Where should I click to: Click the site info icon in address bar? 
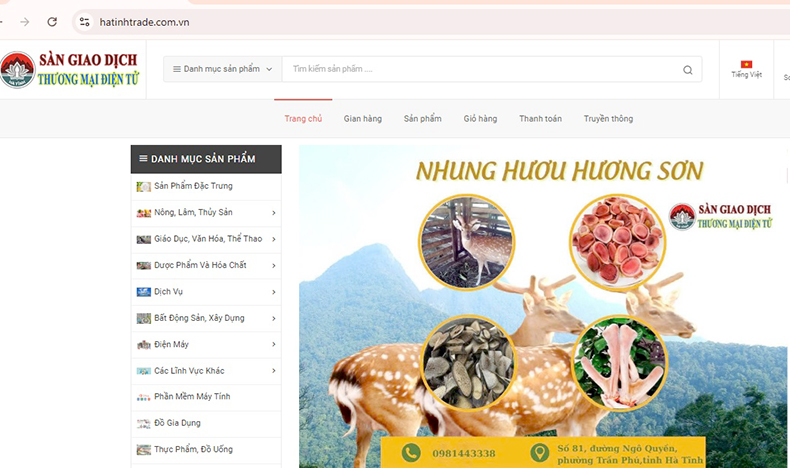85,21
